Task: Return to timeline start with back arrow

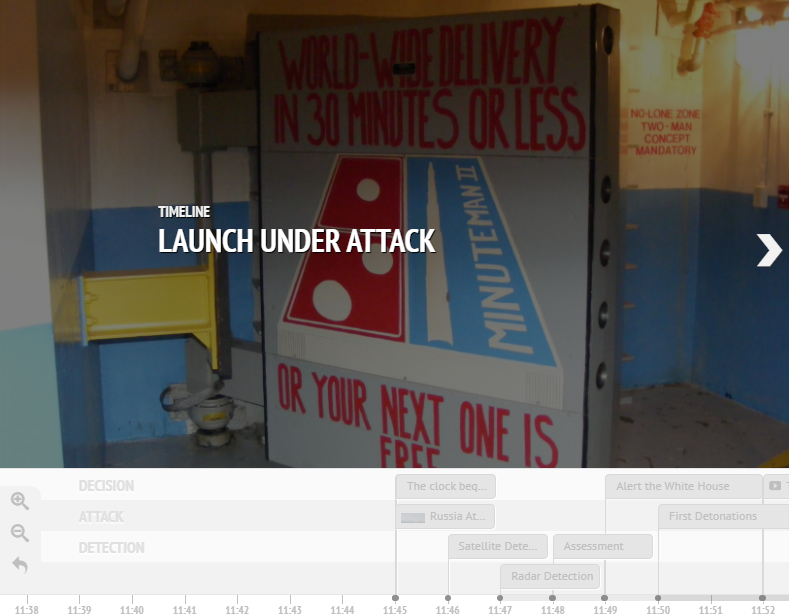Action: (20, 565)
